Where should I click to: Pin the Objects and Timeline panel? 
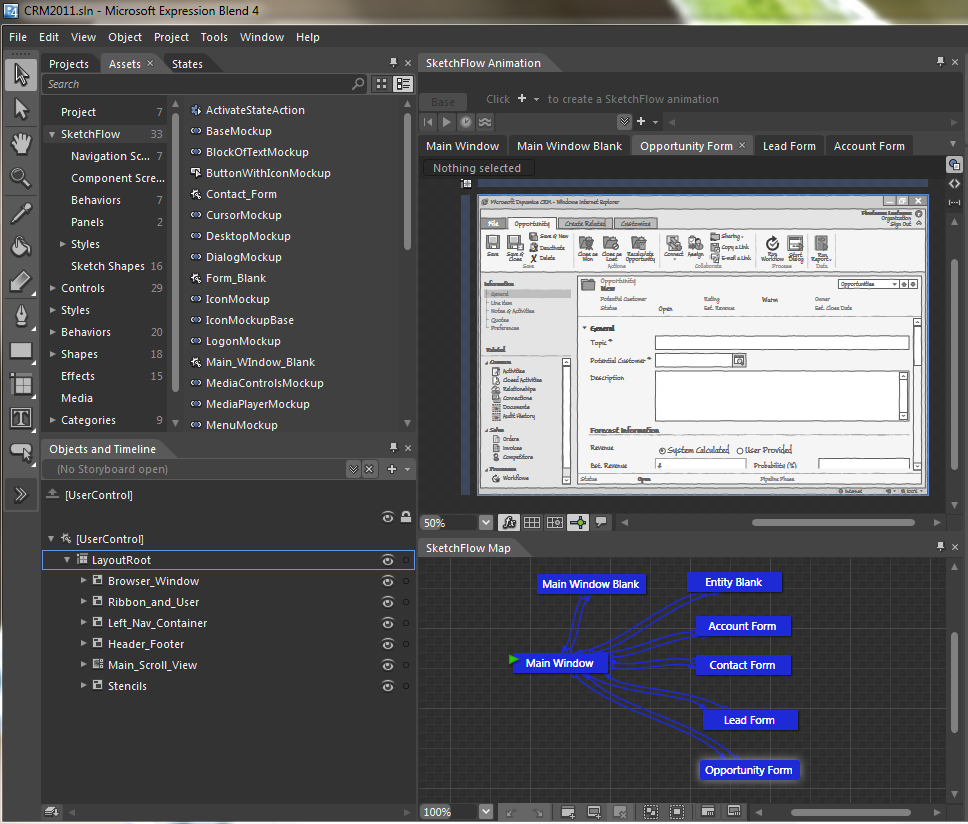[x=393, y=447]
